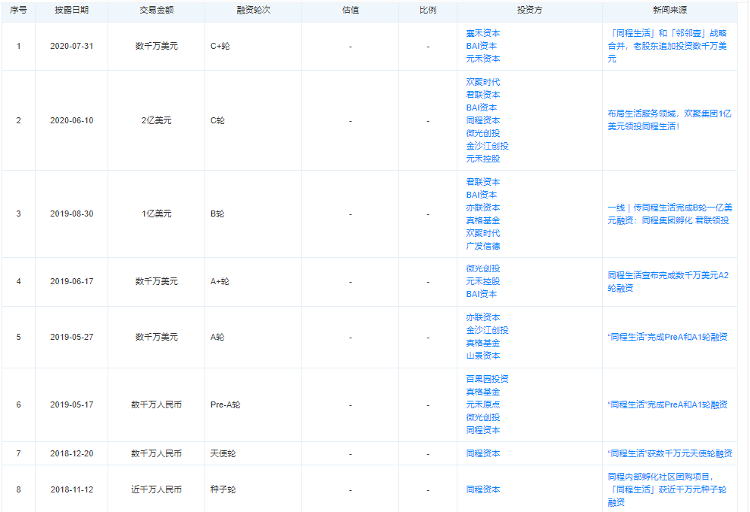Open 君联资本 link in the B轮 row
This screenshot has height=512, width=750.
483,182
